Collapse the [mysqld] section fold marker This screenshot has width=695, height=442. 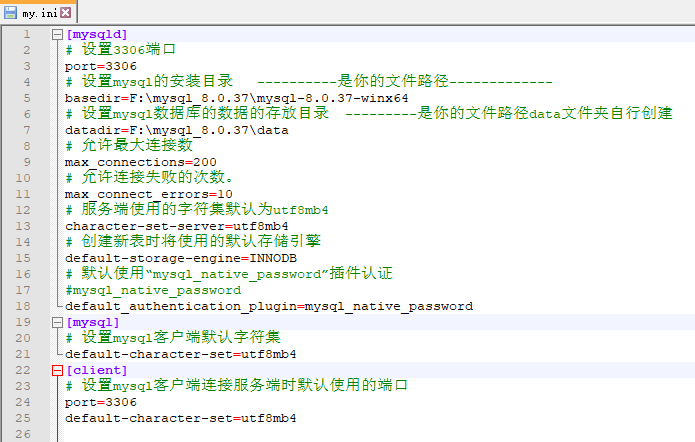tap(57, 35)
